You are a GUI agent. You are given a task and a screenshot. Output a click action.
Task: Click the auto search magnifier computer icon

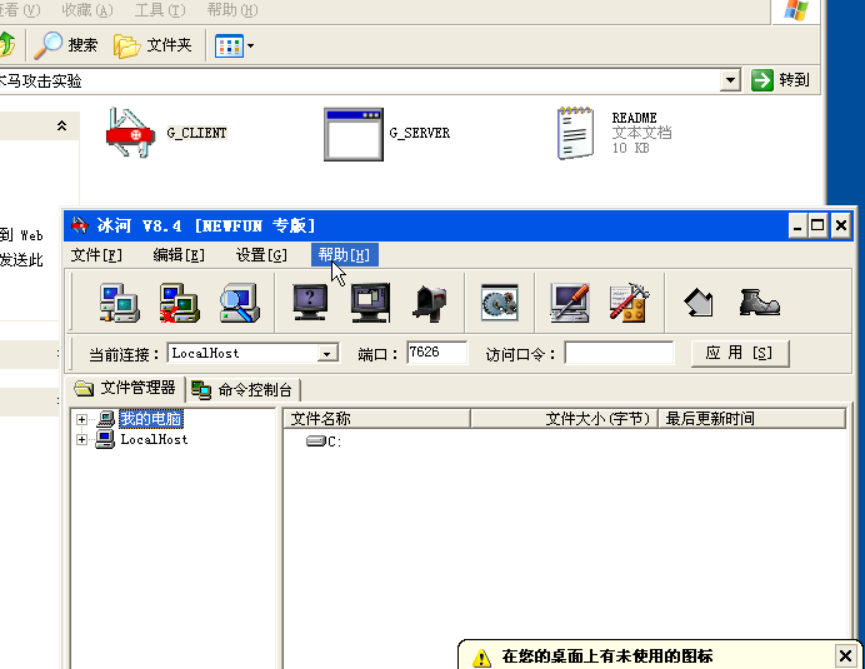(x=239, y=303)
